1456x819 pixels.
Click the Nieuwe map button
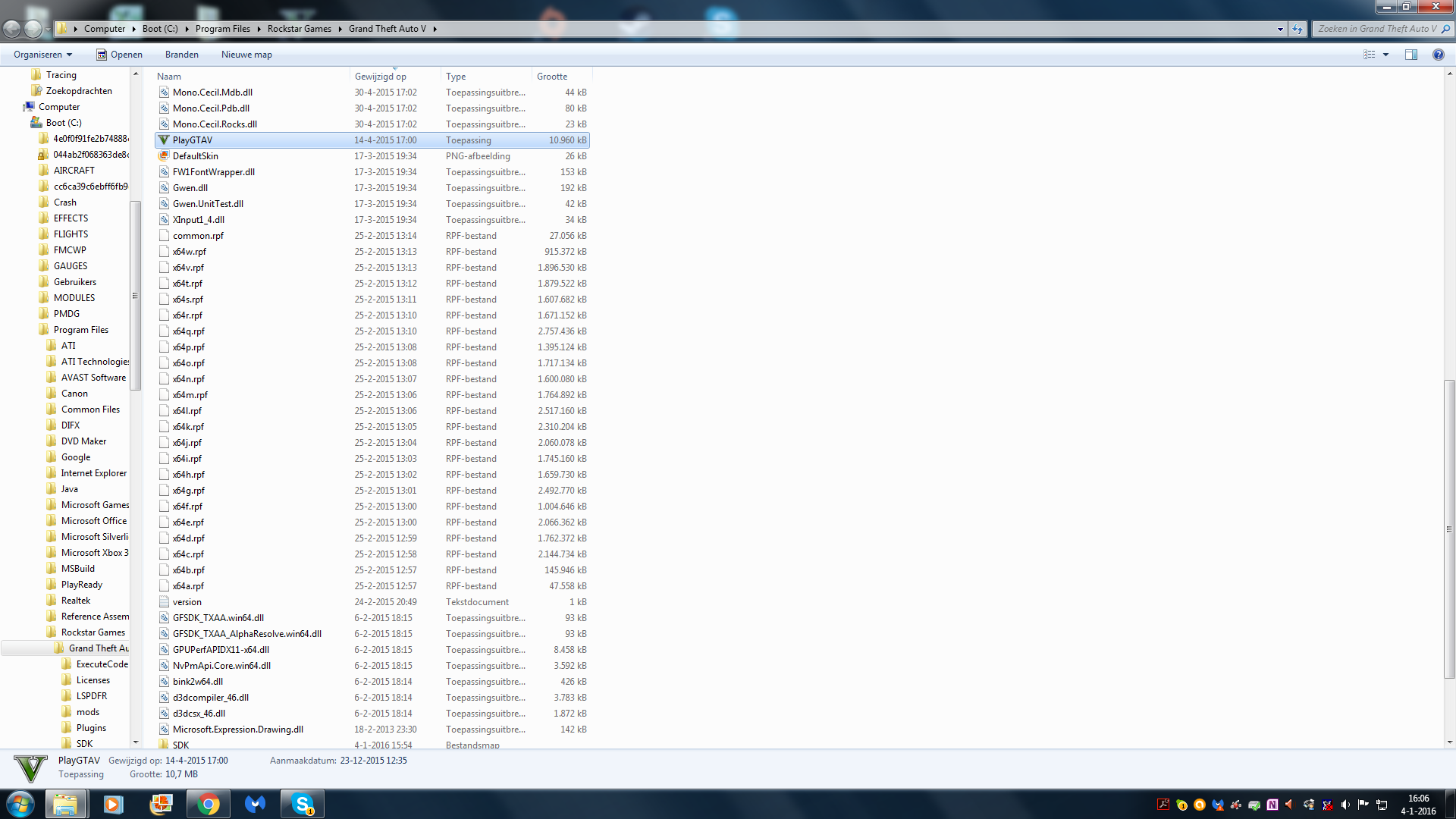click(x=246, y=55)
